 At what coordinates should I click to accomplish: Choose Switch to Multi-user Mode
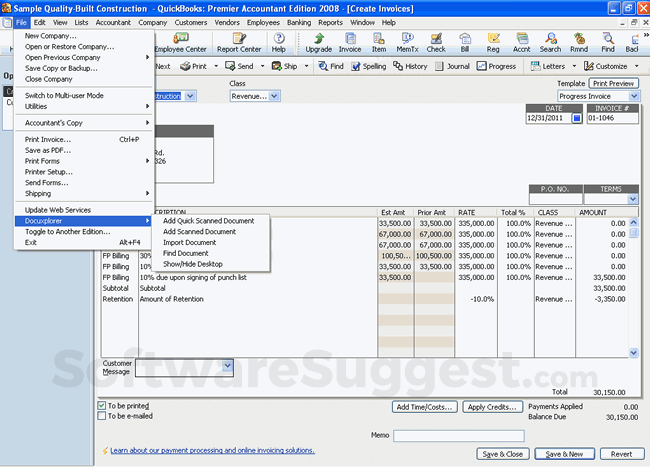click(x=64, y=95)
